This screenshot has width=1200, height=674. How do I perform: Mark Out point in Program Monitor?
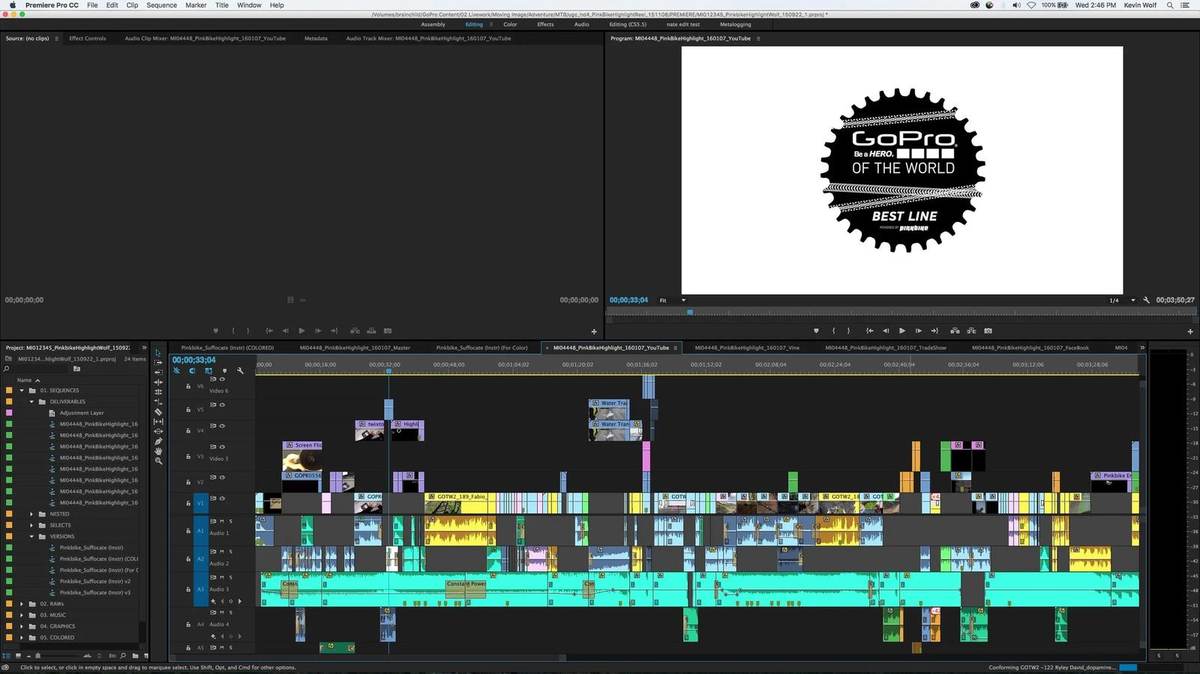tap(849, 331)
